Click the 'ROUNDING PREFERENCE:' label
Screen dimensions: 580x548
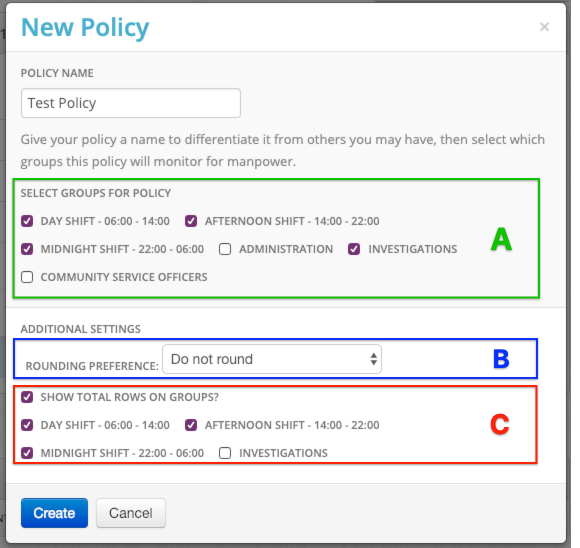click(x=92, y=366)
